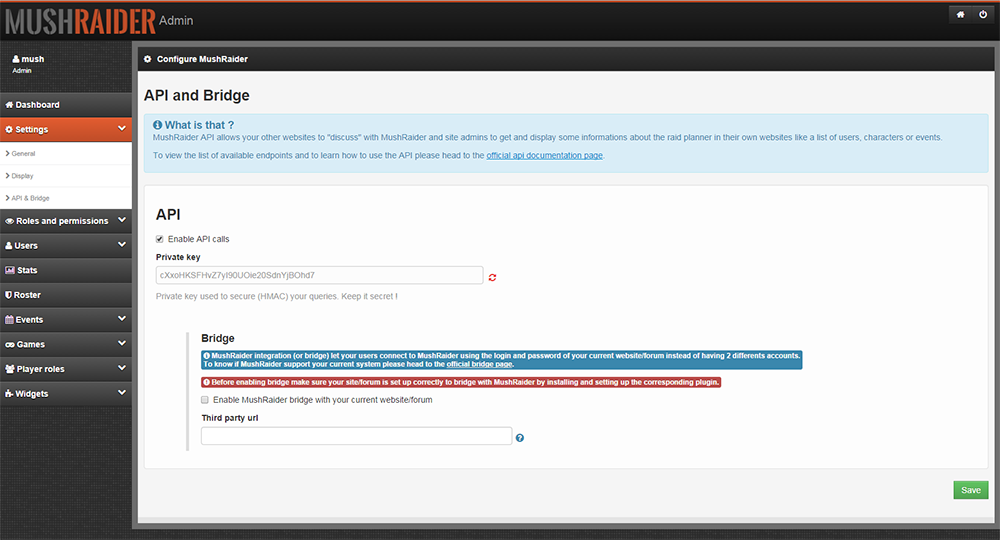Open the Events menu item
The image size is (1000, 540).
[x=66, y=319]
